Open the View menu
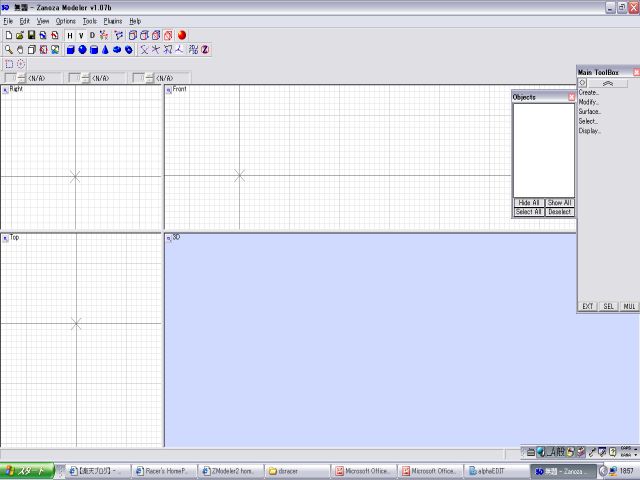The height and width of the screenshot is (480, 640). [x=43, y=21]
